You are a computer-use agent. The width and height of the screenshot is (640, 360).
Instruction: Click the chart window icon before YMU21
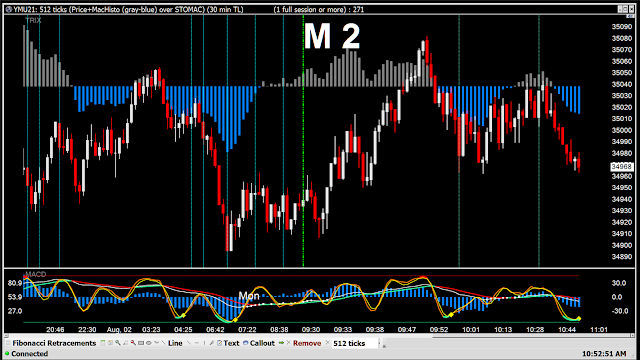[9, 9]
